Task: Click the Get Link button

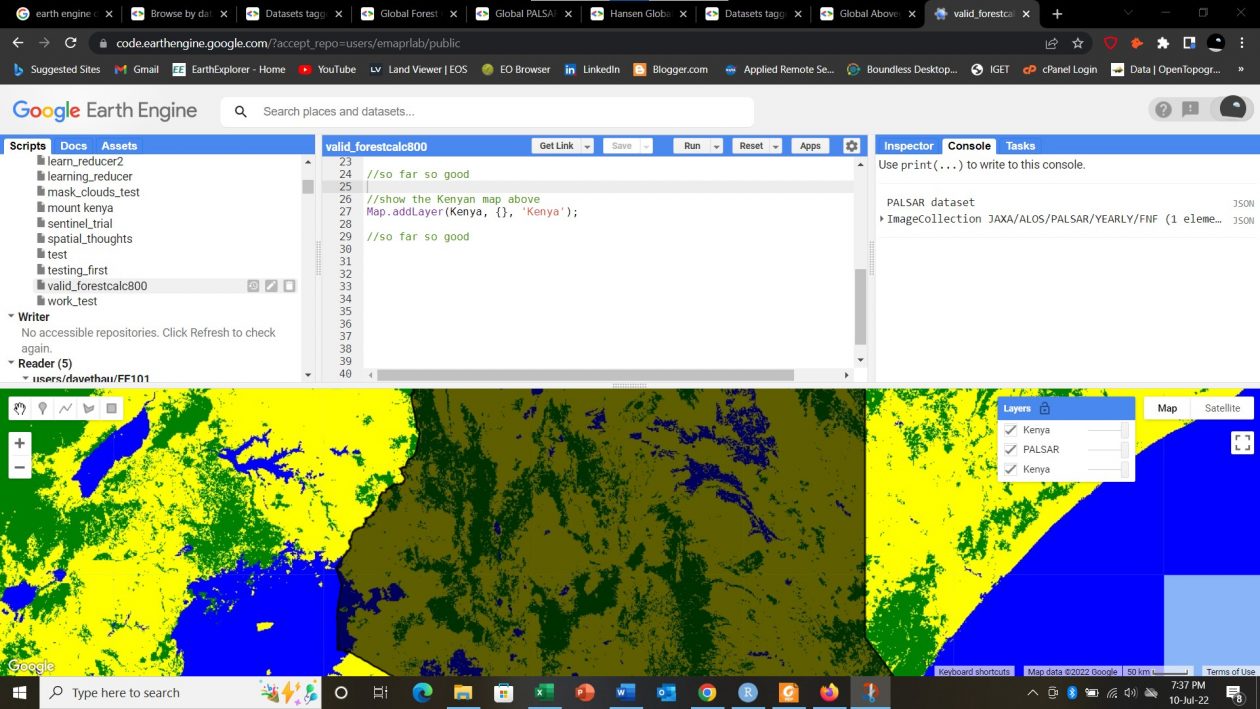Action: click(x=556, y=146)
